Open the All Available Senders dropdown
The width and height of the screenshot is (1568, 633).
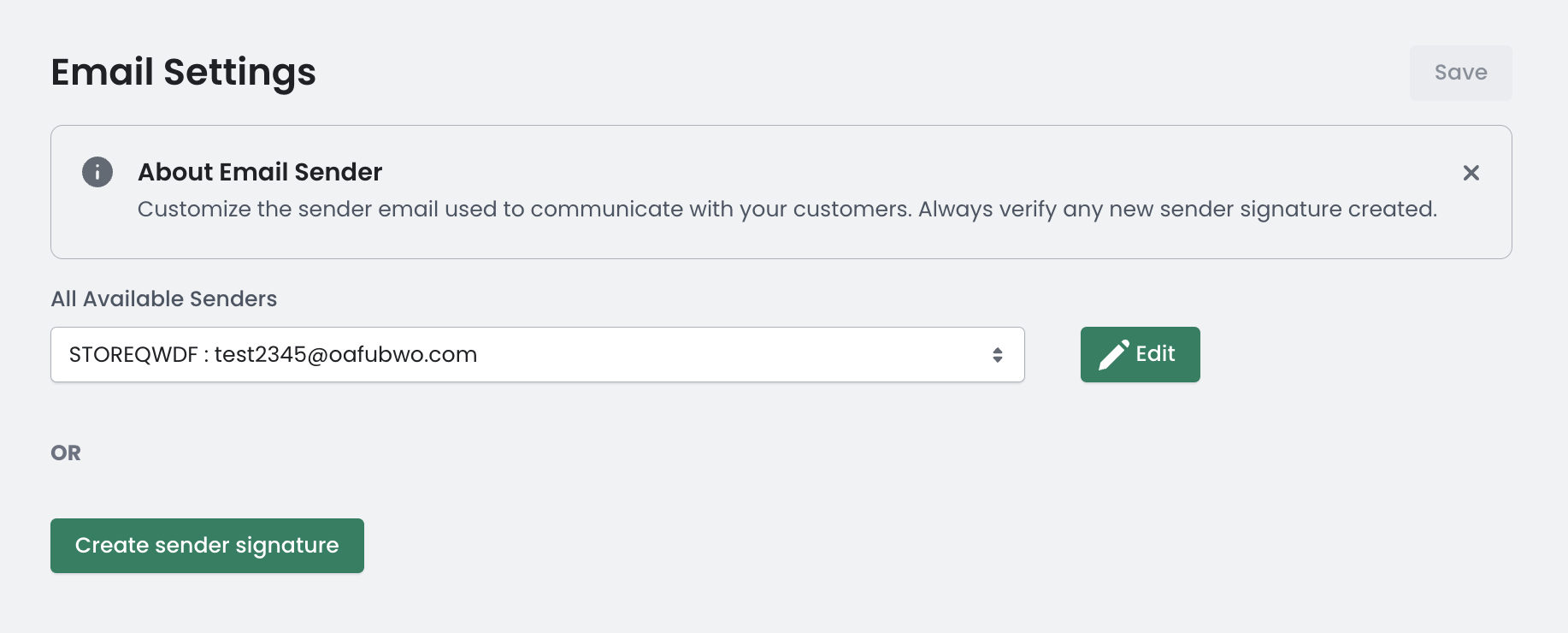537,355
